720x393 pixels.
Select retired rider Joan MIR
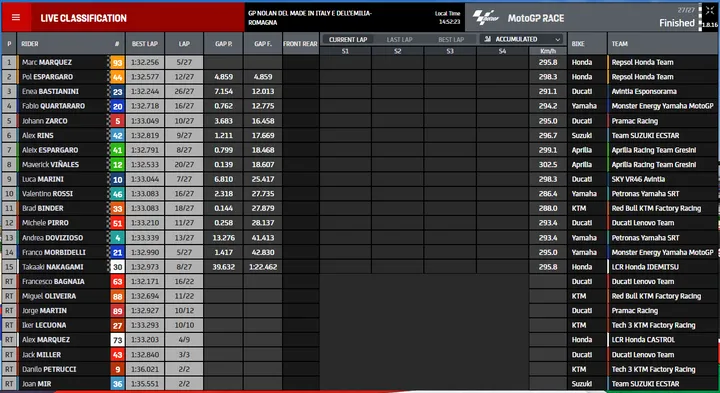pos(37,384)
